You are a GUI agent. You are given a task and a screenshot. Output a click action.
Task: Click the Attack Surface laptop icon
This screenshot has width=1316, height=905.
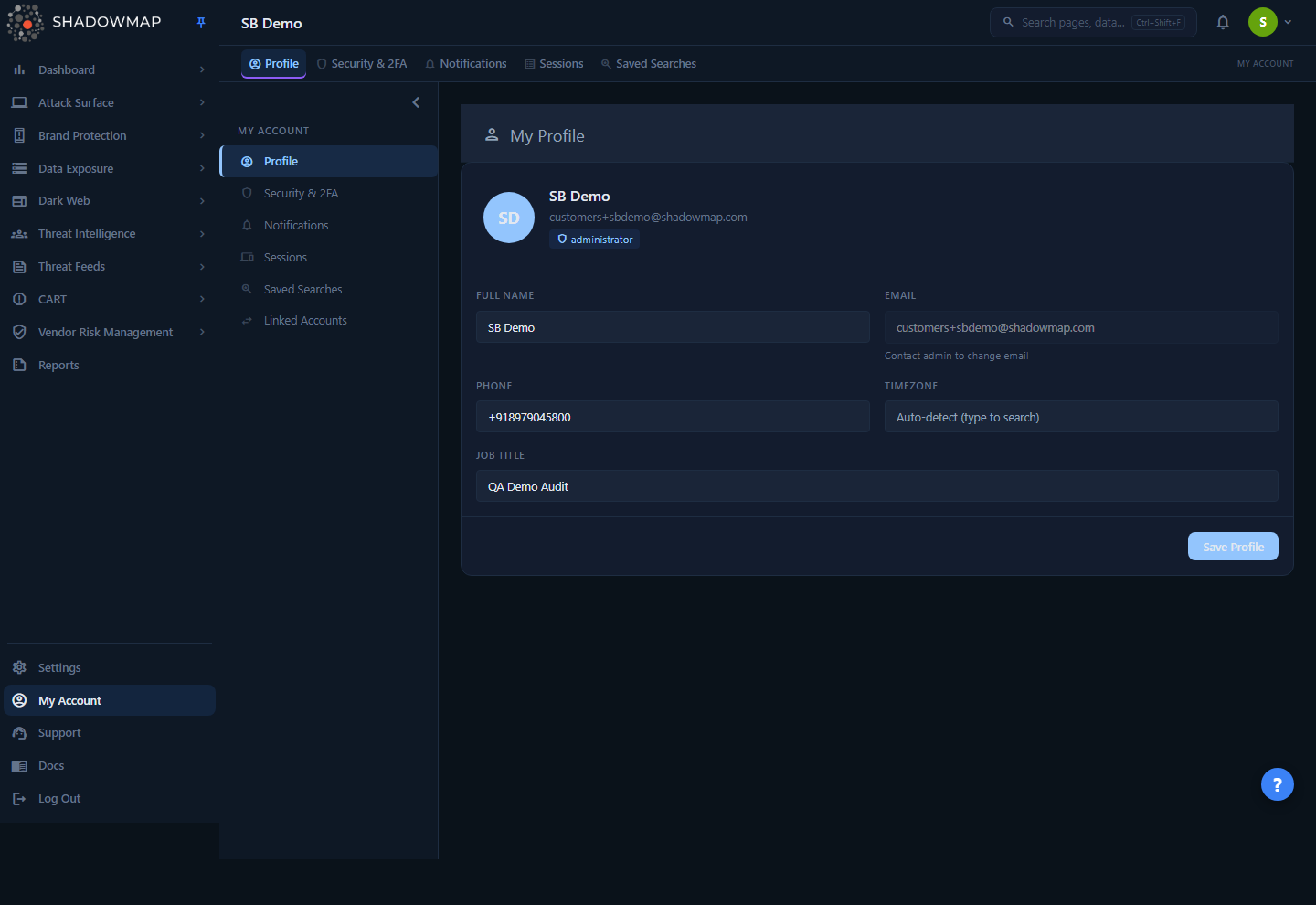[19, 102]
